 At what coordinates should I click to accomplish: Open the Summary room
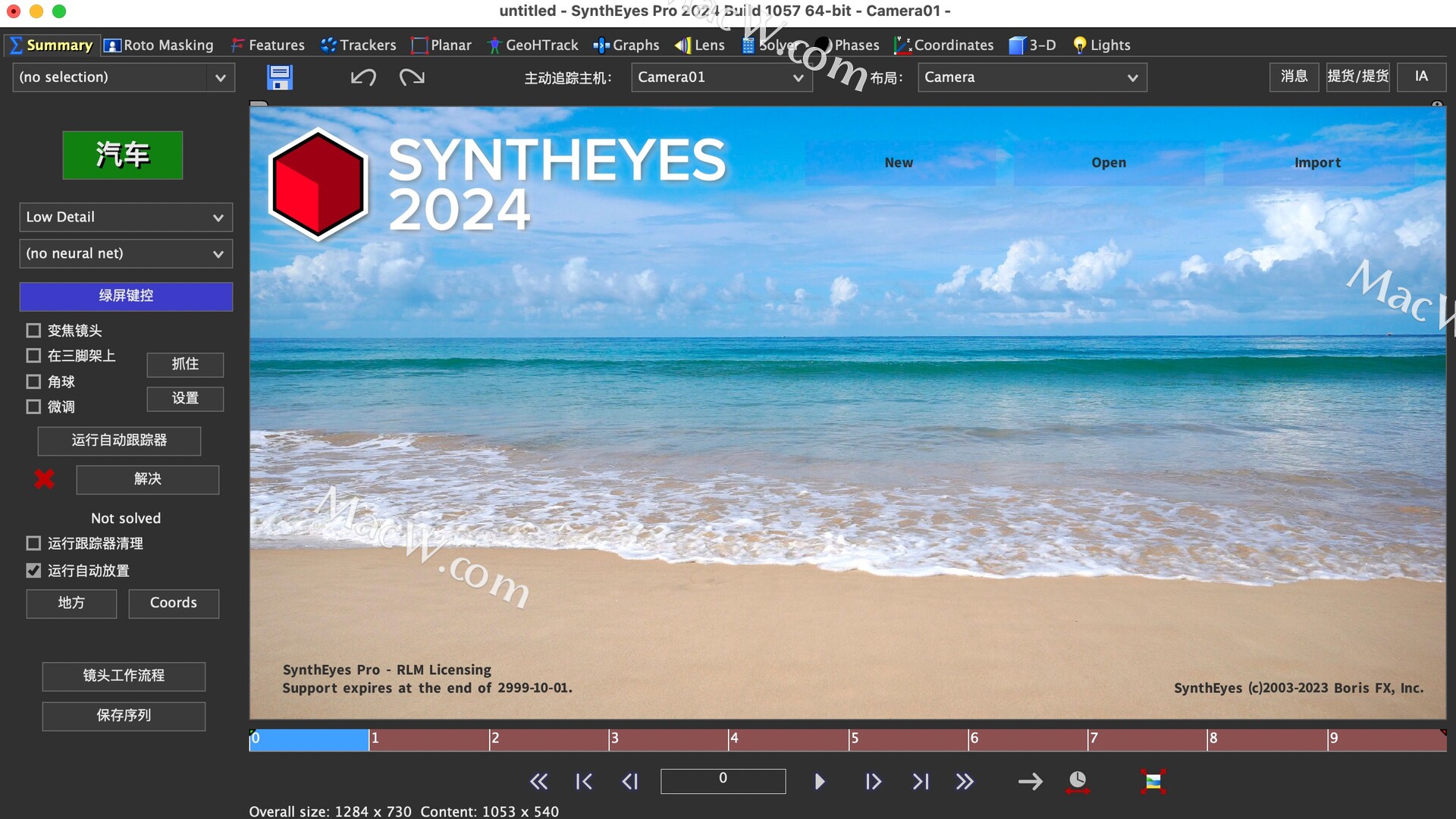51,45
